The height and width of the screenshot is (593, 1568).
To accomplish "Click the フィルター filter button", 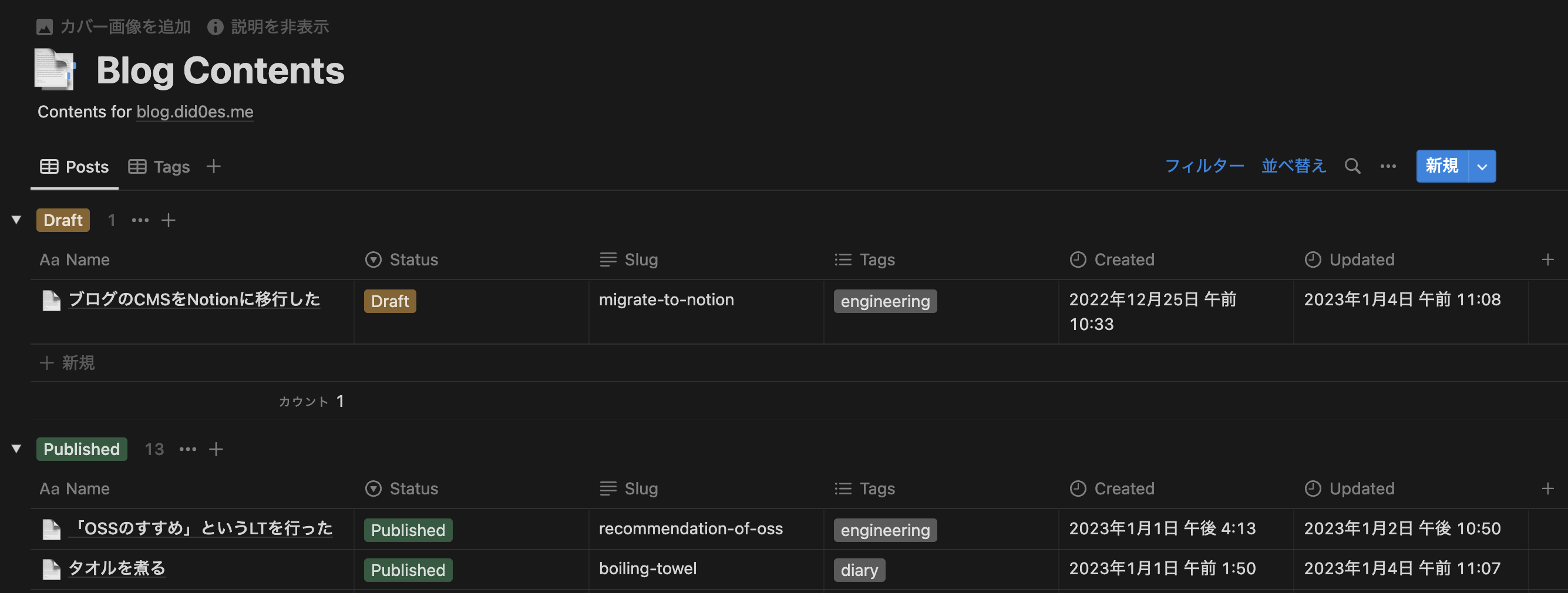I will tap(1203, 166).
